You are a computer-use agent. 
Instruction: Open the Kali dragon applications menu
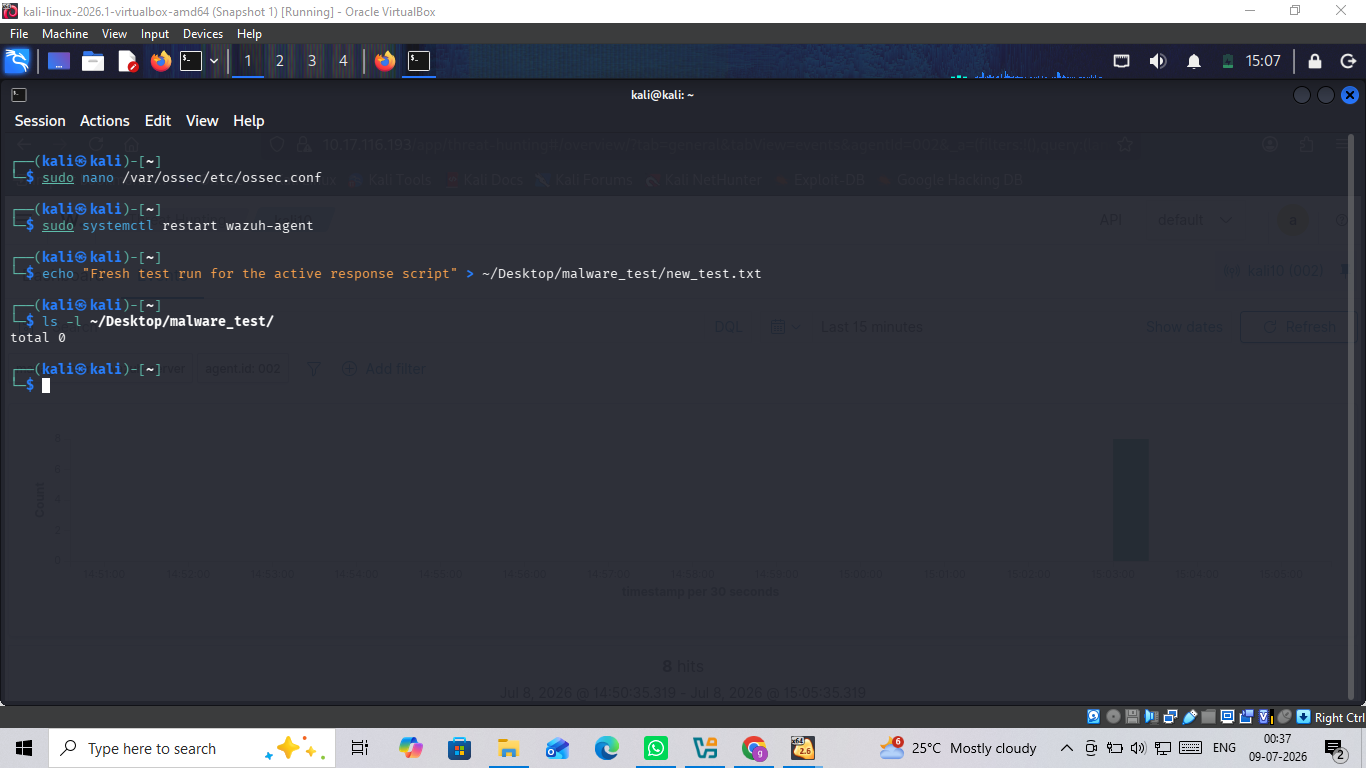pyautogui.click(x=17, y=61)
